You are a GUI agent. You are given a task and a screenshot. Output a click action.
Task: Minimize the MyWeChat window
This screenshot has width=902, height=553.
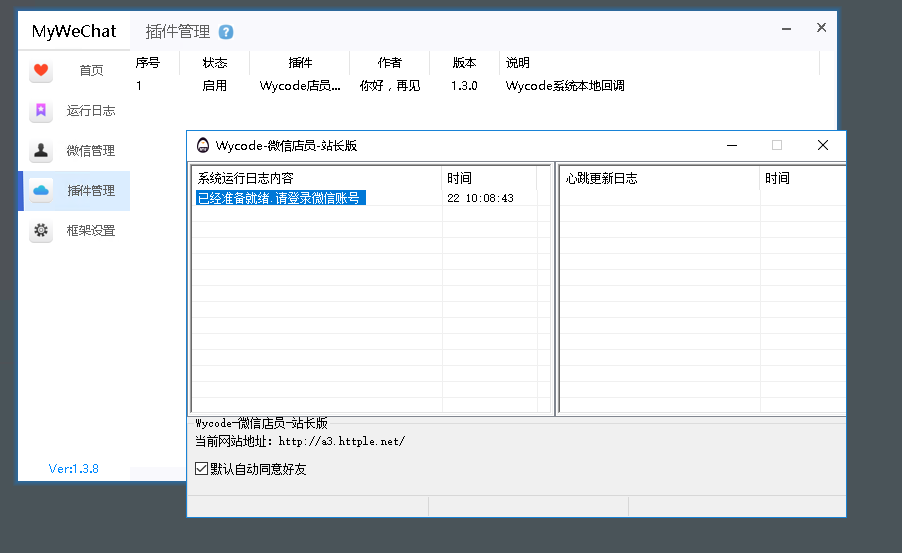click(786, 28)
